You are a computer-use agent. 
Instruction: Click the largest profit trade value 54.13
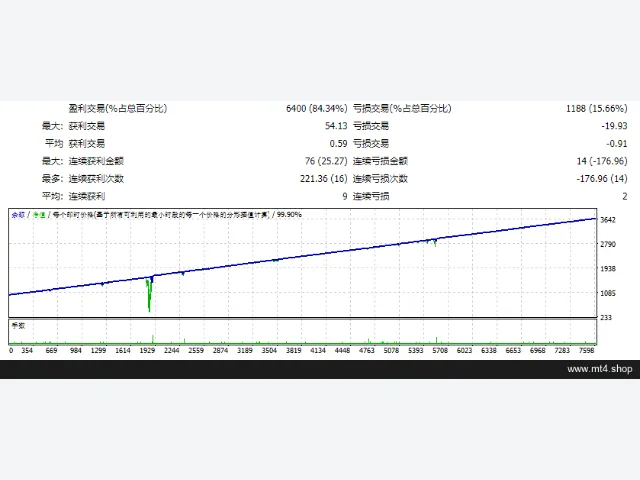[336, 126]
